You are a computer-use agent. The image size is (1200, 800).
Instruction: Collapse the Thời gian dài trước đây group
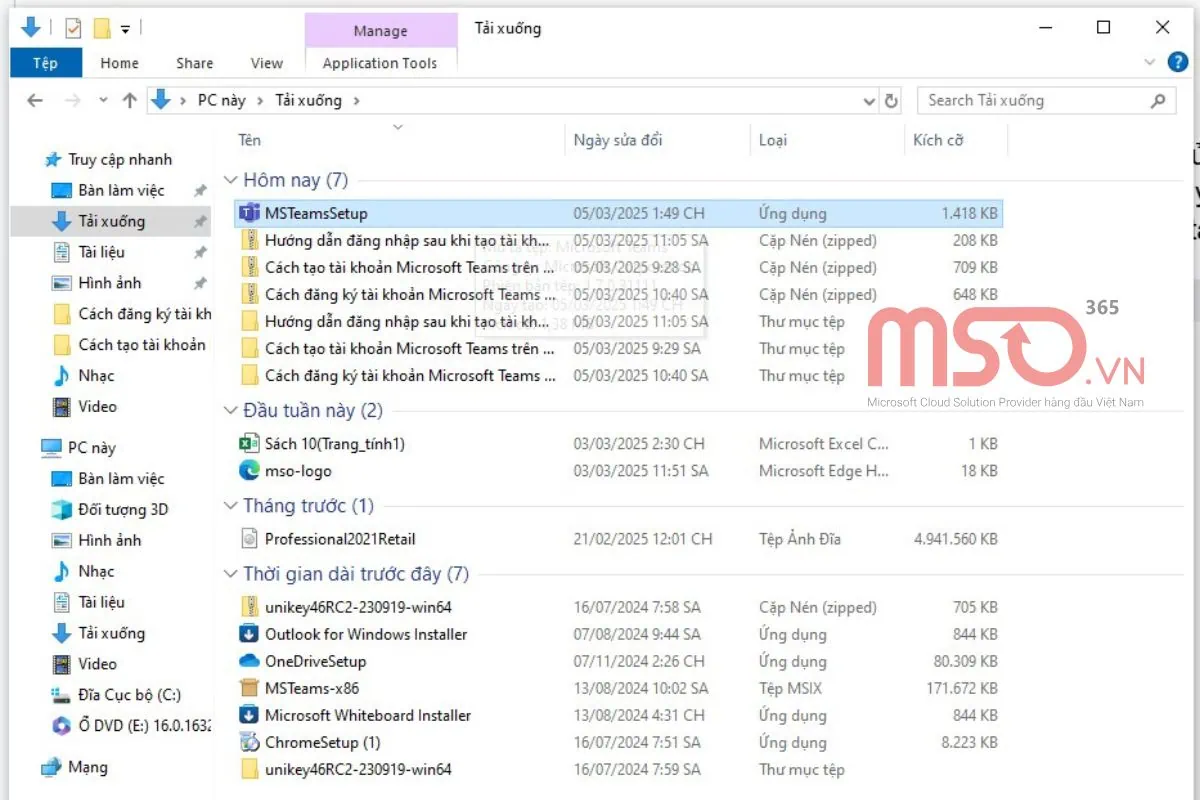(230, 574)
